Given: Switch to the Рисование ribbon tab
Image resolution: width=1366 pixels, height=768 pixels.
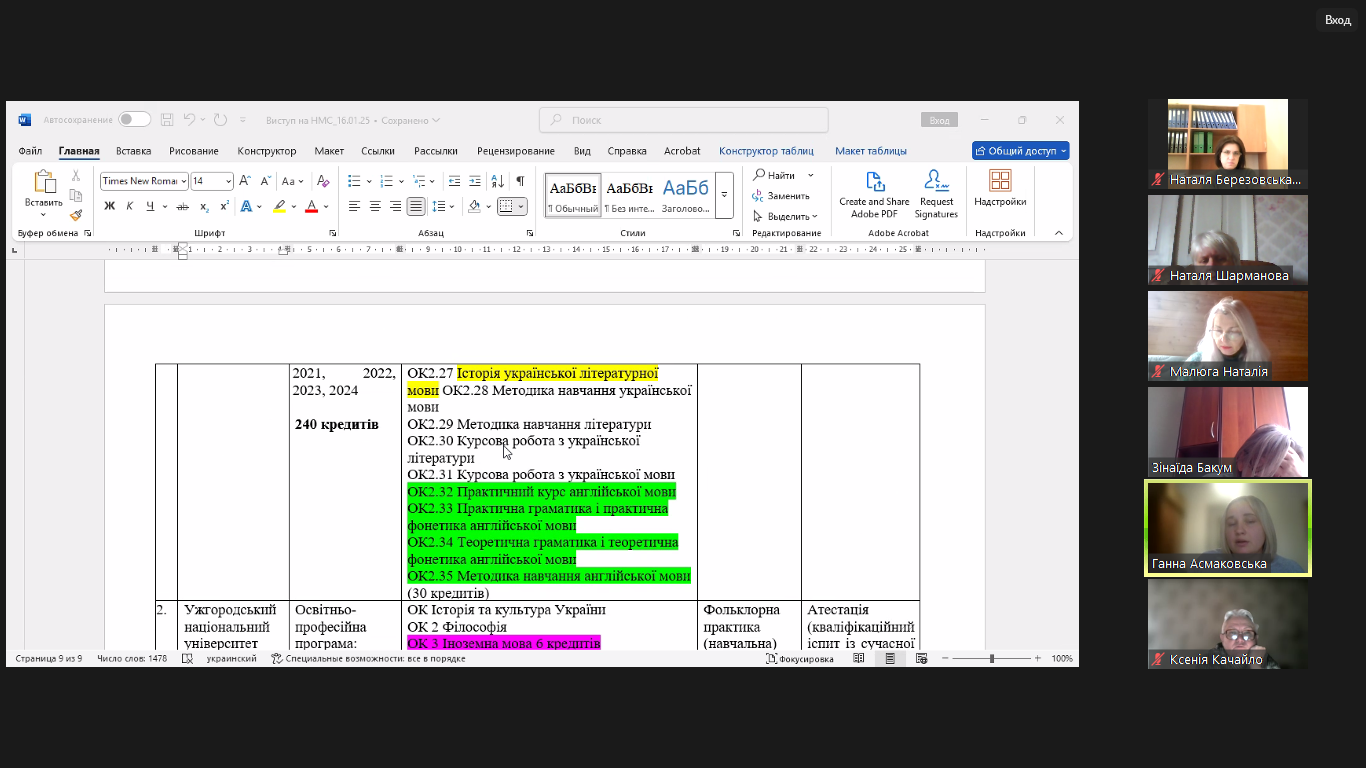Looking at the screenshot, I should click(194, 151).
